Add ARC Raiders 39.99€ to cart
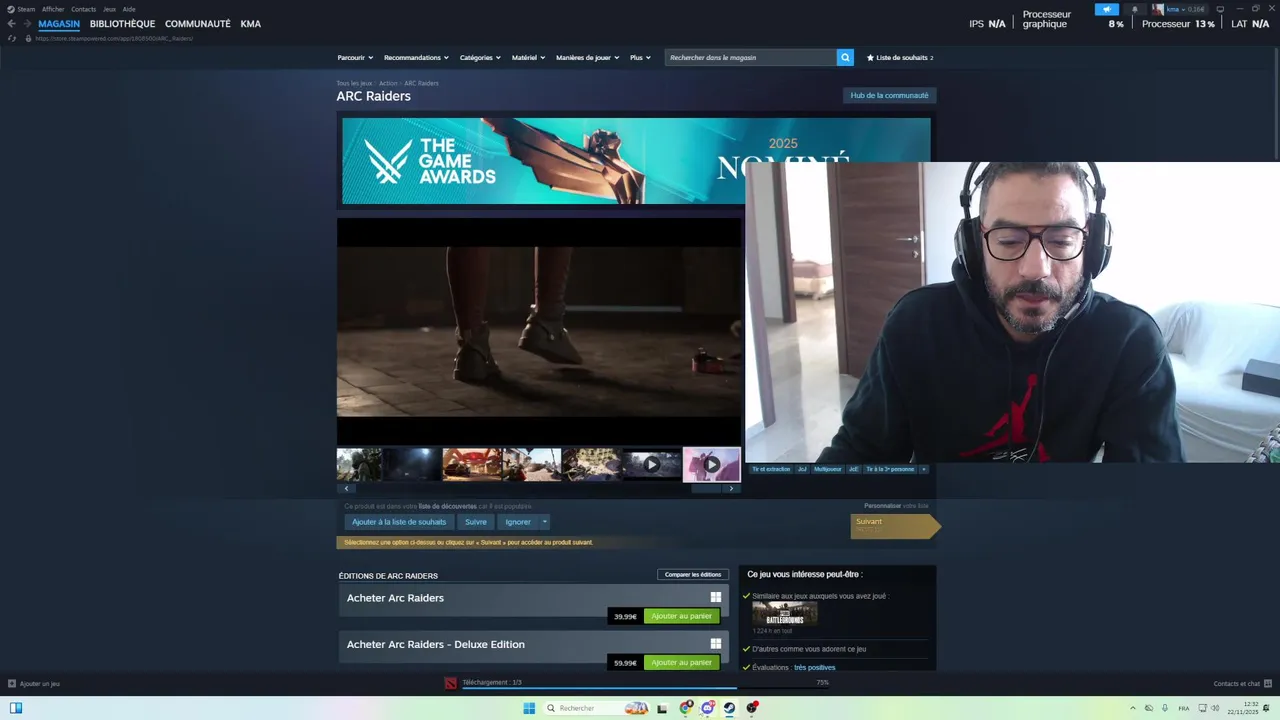Screen dimensions: 1280x720 [681, 616]
